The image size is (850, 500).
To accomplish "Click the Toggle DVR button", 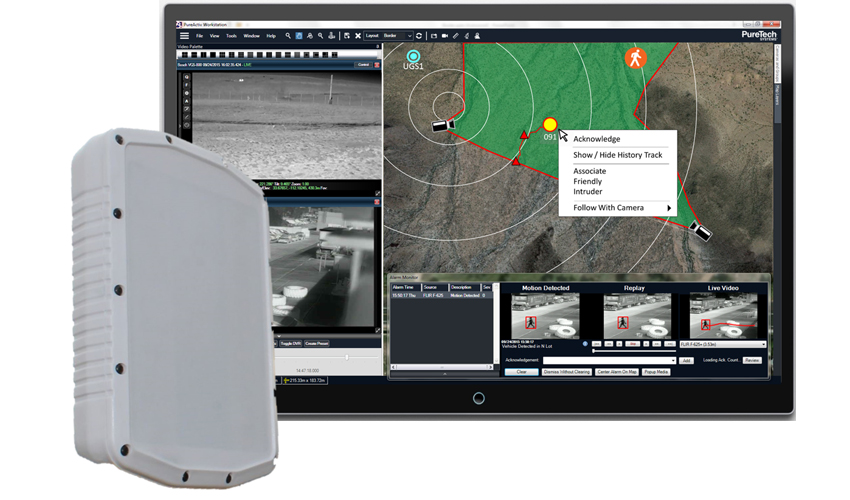I will click(291, 344).
